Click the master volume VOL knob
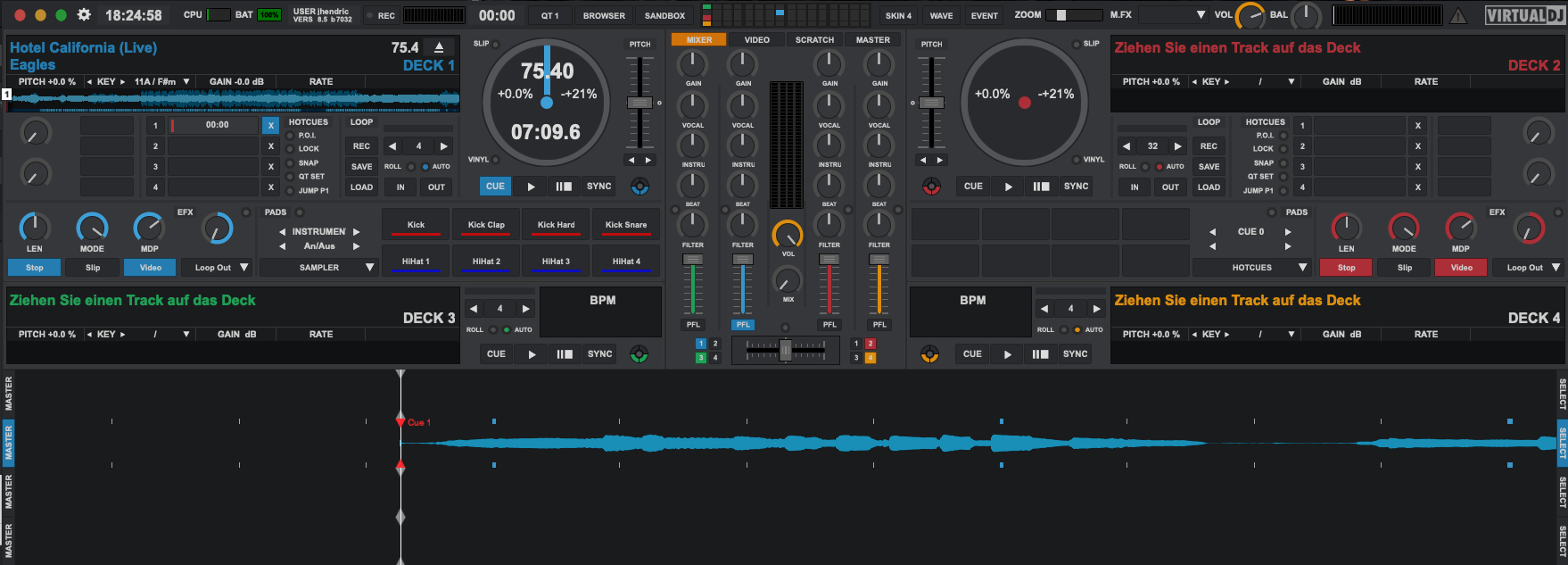 click(1250, 16)
